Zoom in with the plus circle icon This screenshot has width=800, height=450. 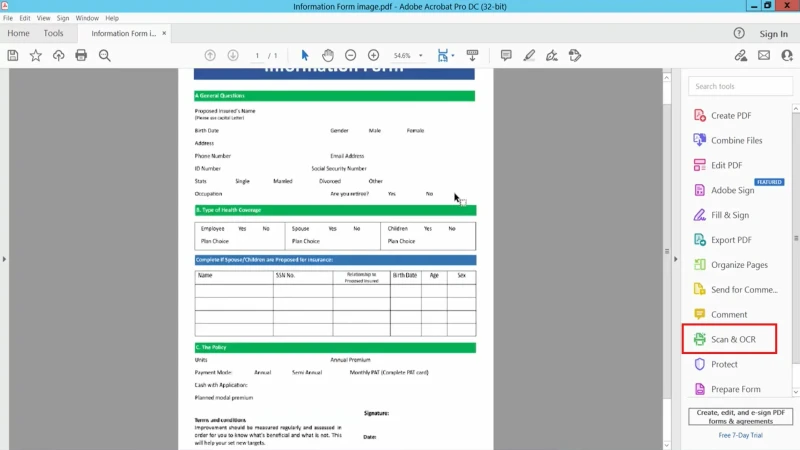(x=373, y=55)
